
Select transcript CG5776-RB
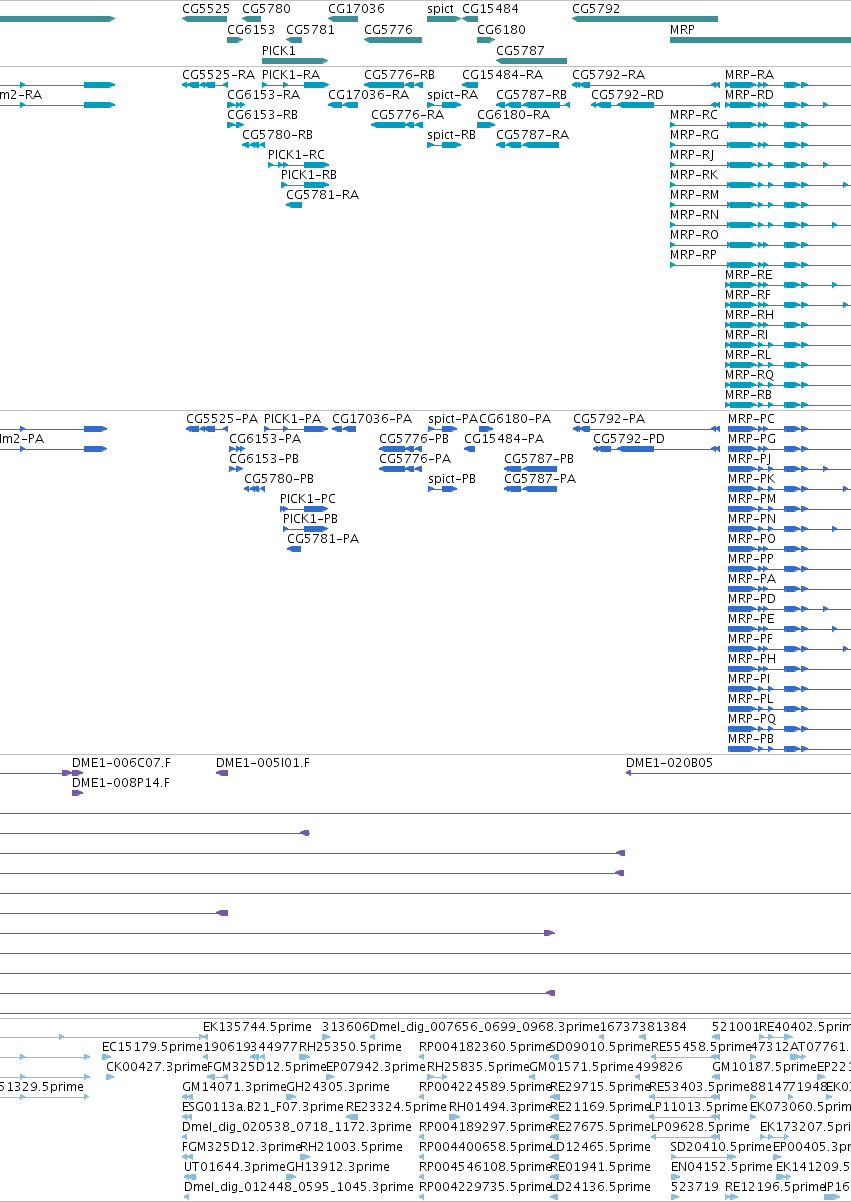[x=399, y=75]
